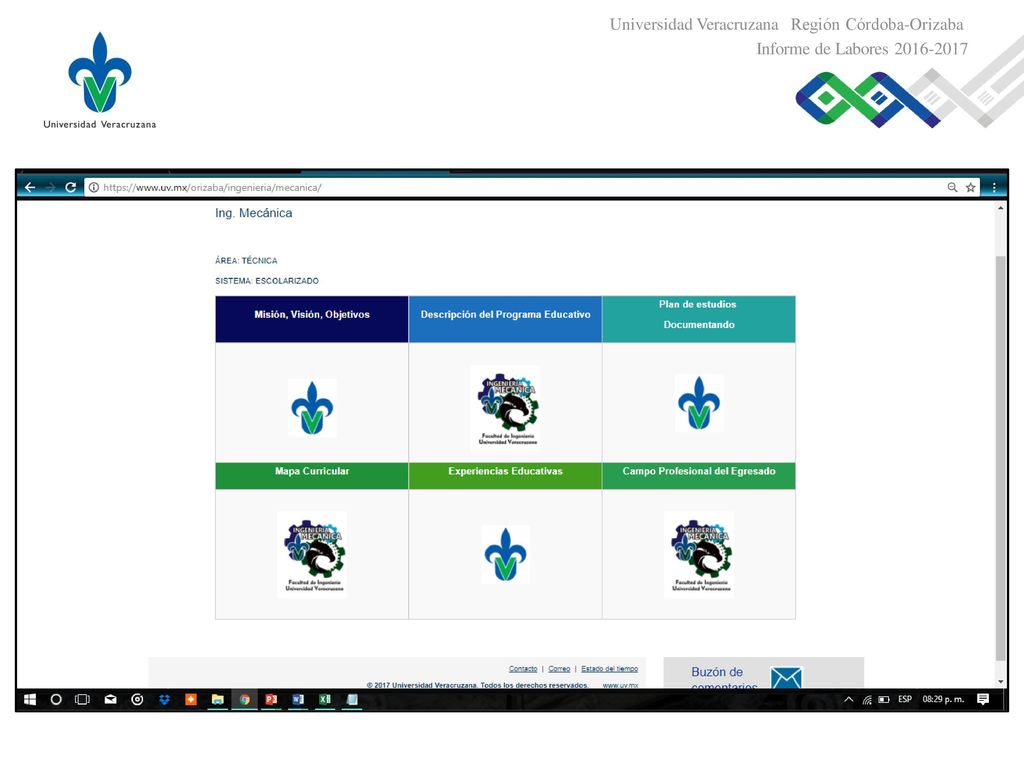1024x768 pixels.
Task: Click the orange app icon in taskbar
Action: click(x=191, y=699)
